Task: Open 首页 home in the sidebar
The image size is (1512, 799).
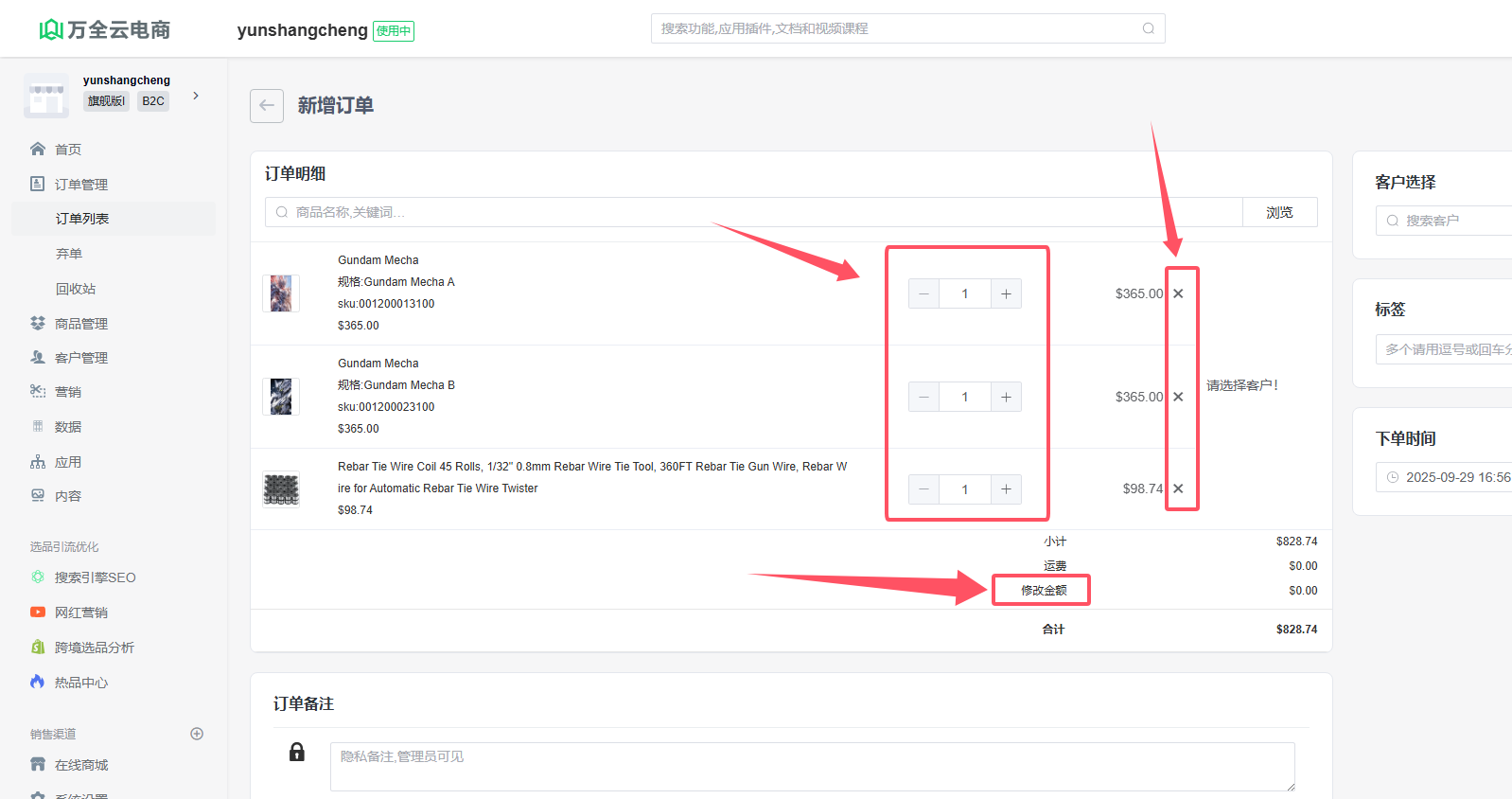Action: (x=68, y=150)
